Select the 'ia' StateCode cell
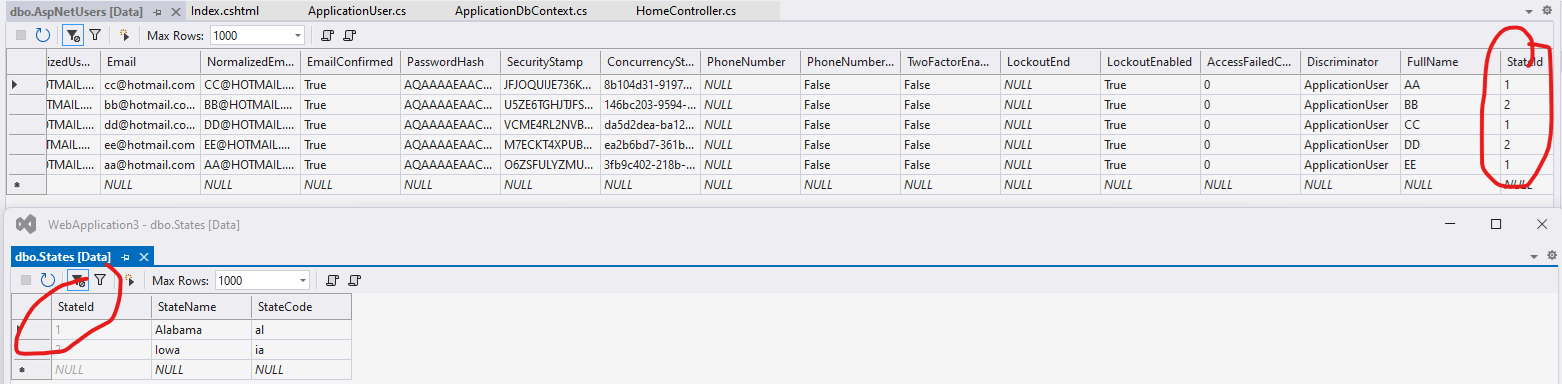This screenshot has width=1562, height=384. [x=301, y=349]
